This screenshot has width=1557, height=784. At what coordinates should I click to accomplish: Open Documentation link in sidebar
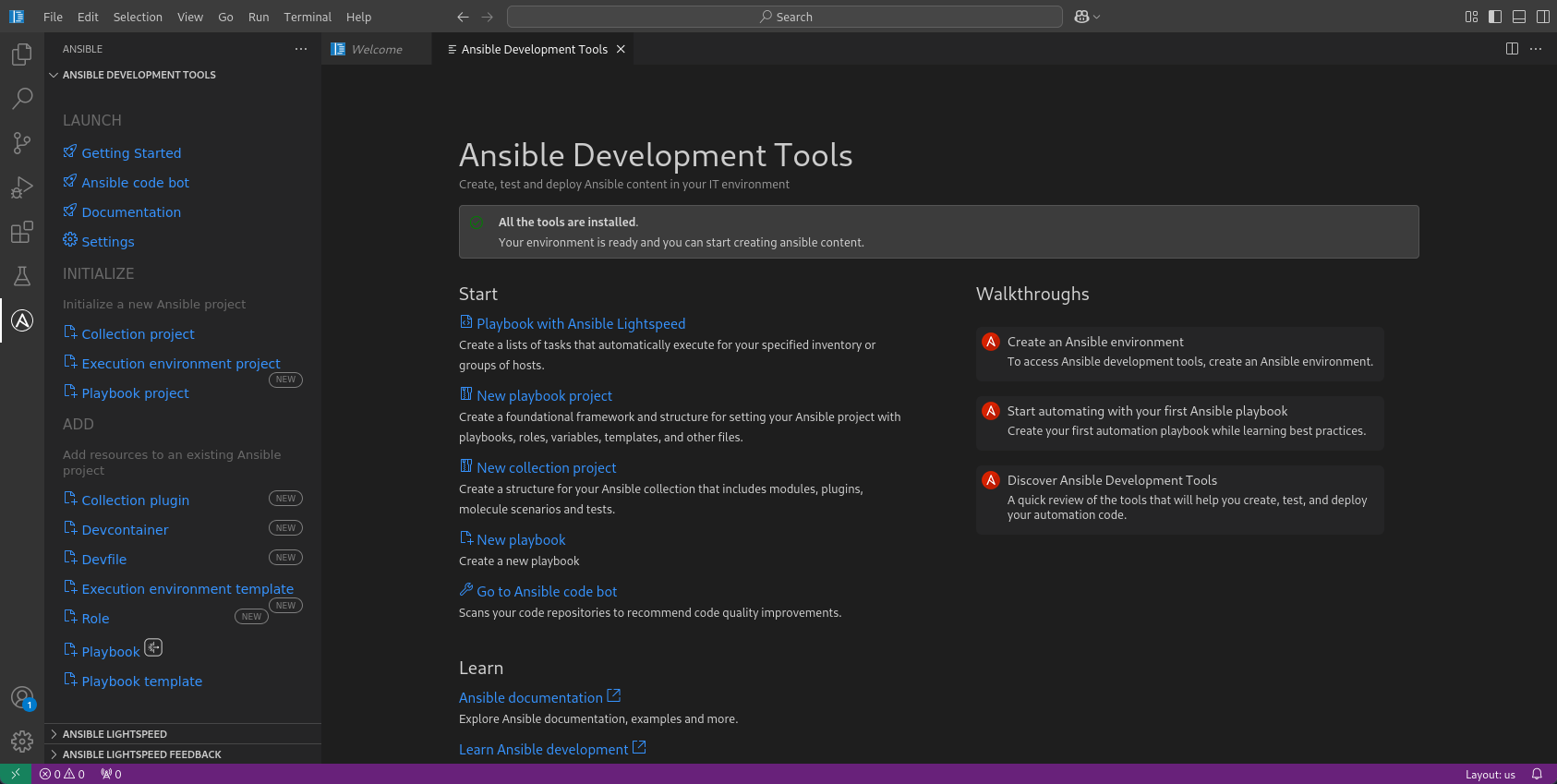[x=131, y=212]
